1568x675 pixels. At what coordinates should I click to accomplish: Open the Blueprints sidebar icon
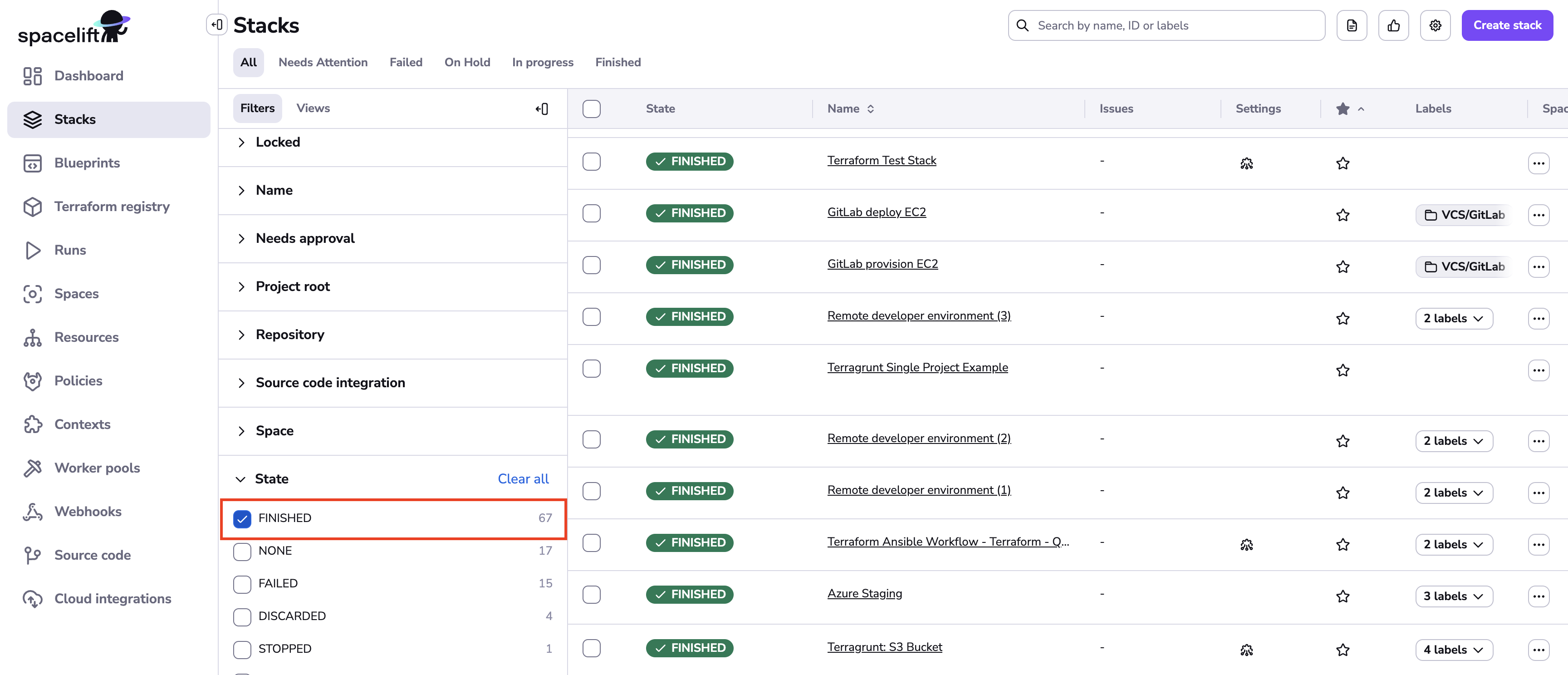point(32,163)
